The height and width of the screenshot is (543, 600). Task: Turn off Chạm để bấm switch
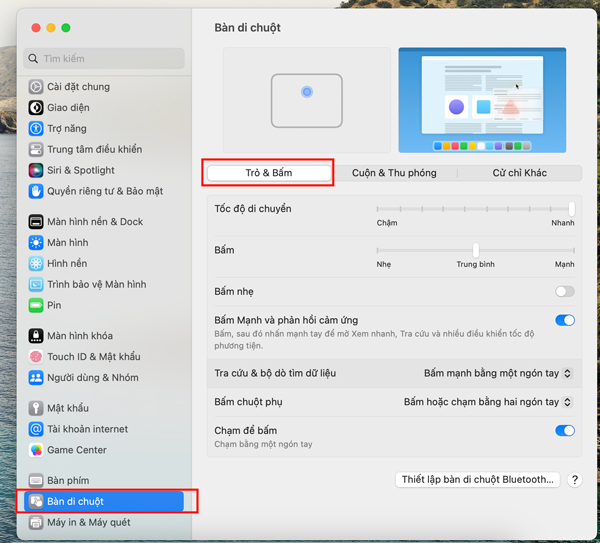tap(565, 430)
